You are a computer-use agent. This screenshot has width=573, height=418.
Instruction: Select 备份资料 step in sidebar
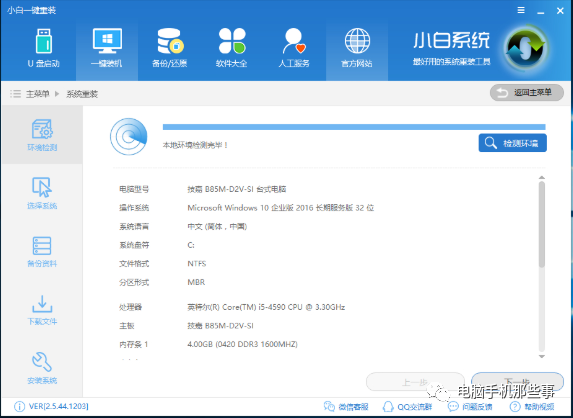click(x=42, y=251)
